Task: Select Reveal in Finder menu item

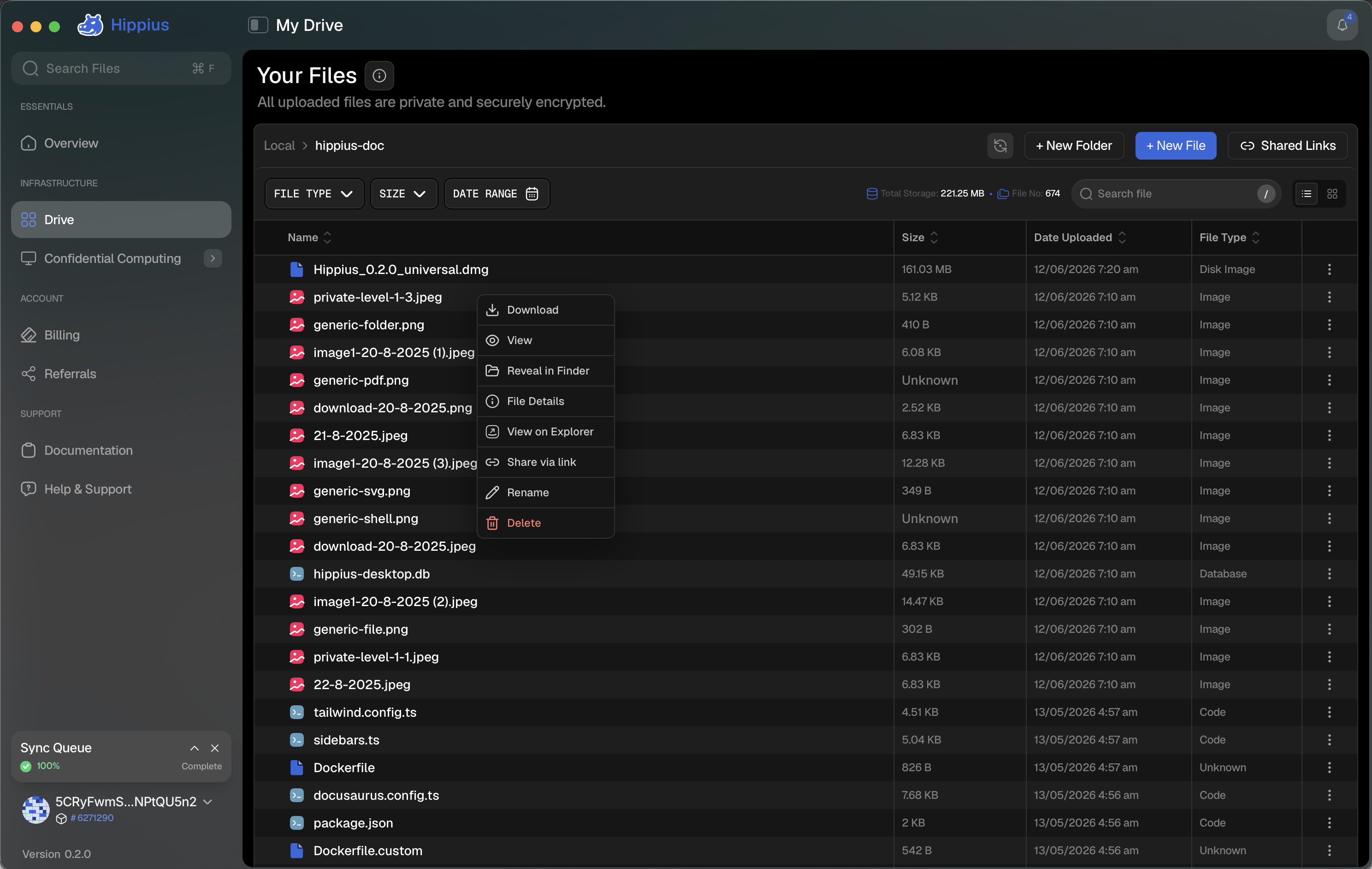Action: click(x=545, y=371)
